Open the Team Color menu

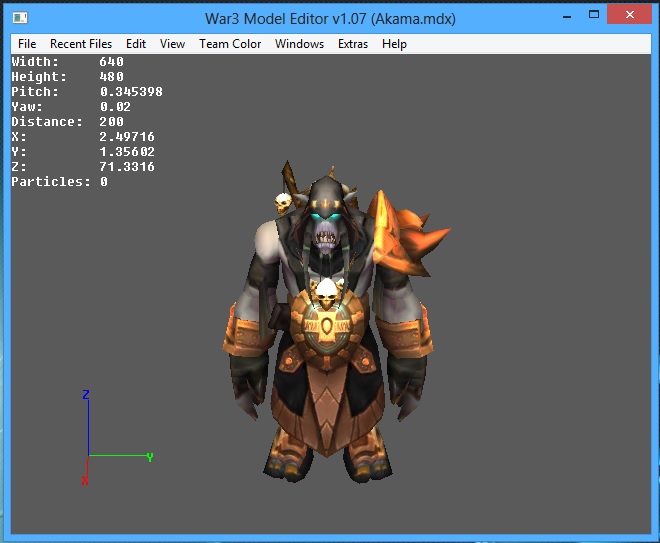tap(230, 44)
